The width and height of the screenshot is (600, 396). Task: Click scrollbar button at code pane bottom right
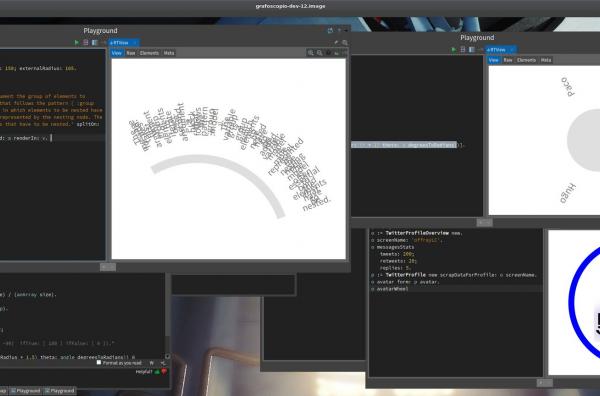pos(167,357)
